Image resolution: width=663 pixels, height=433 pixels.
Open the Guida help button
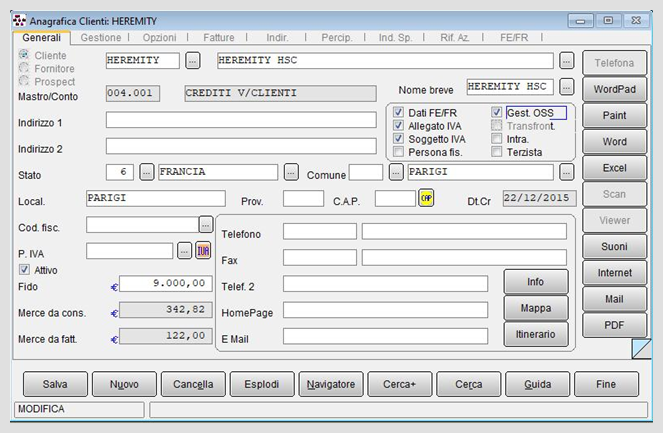tap(538, 384)
